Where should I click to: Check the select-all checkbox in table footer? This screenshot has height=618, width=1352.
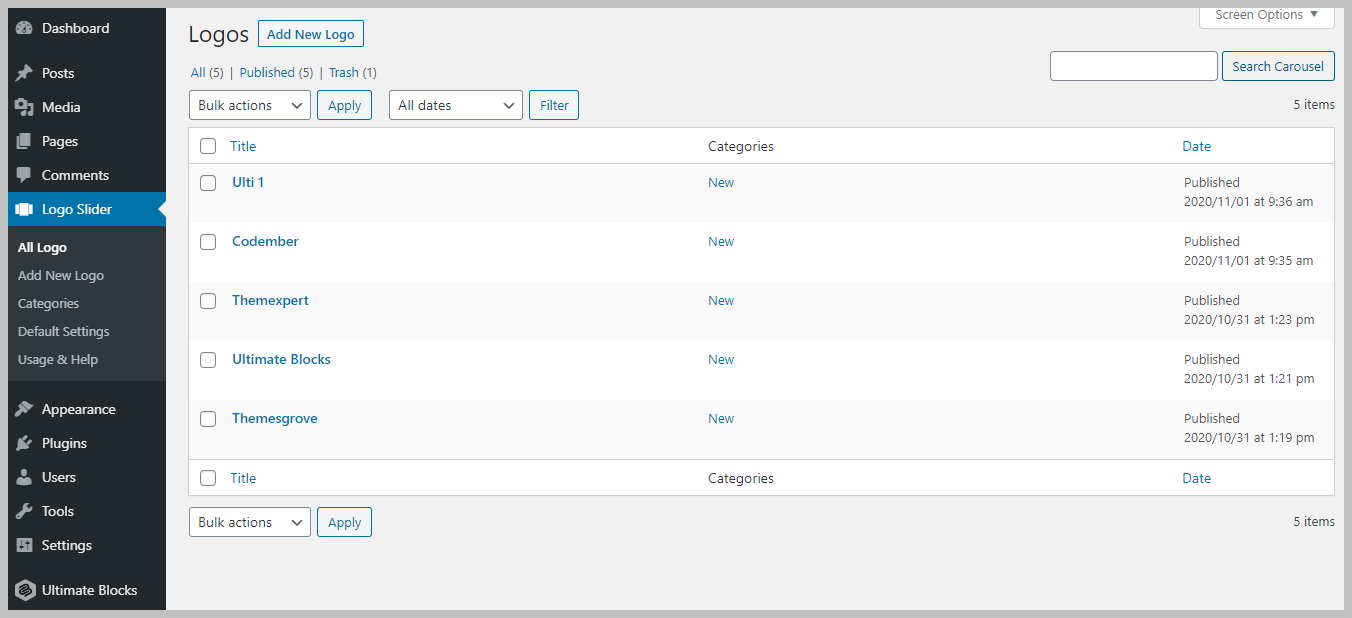coord(208,478)
